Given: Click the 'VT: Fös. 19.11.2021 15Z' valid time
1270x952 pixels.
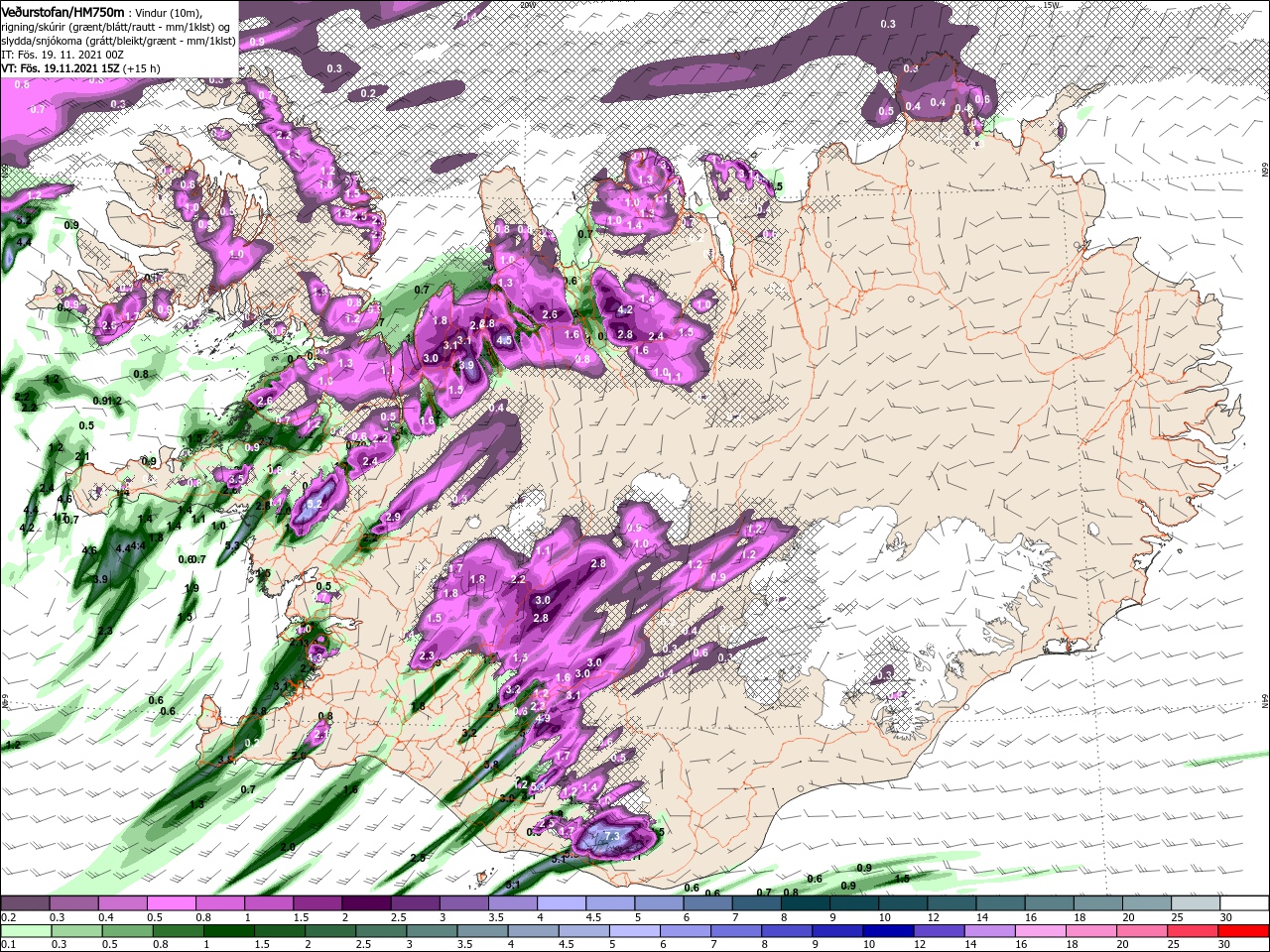Looking at the screenshot, I should (60, 67).
